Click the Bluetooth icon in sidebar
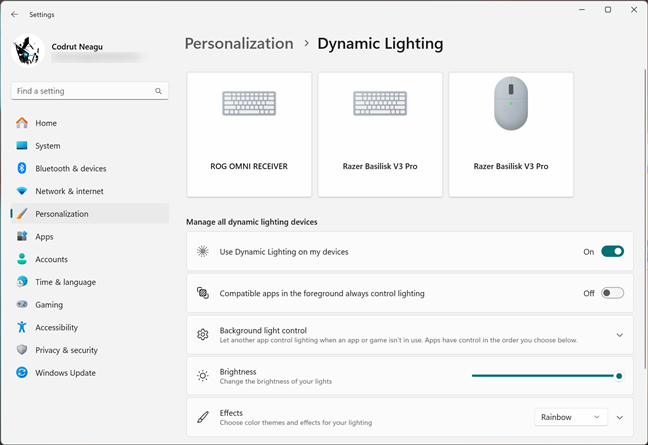Viewport: 648px width, 445px height. point(22,168)
